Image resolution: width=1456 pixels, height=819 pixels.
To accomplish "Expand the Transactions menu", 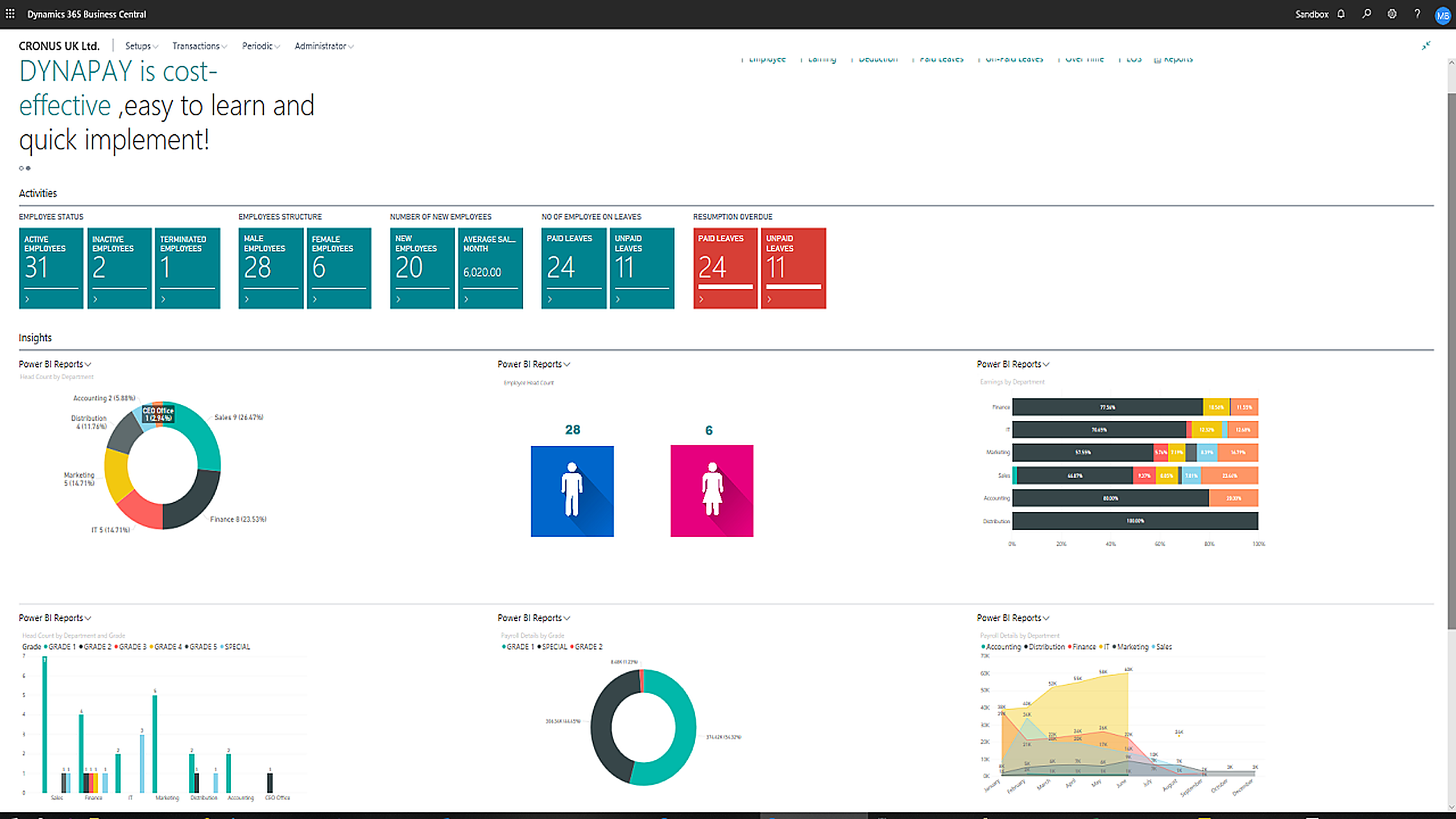I will pos(200,46).
